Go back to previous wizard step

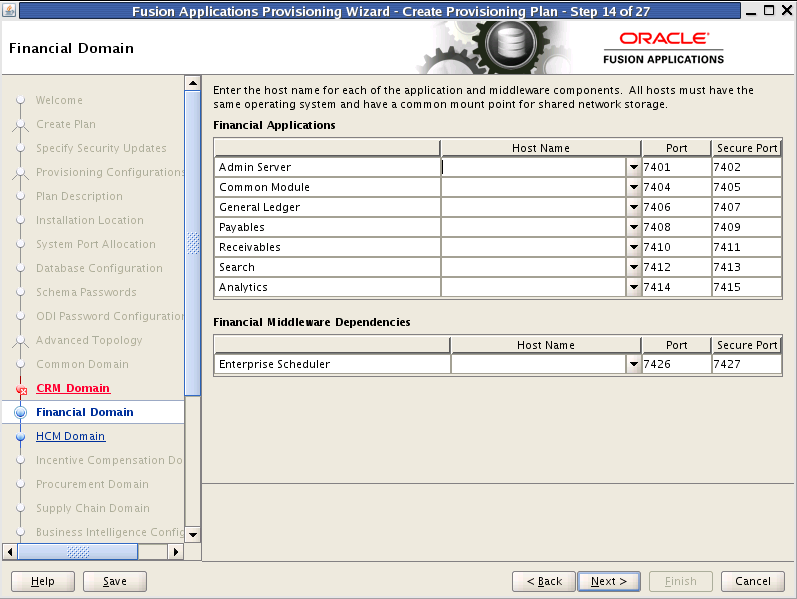coord(544,581)
